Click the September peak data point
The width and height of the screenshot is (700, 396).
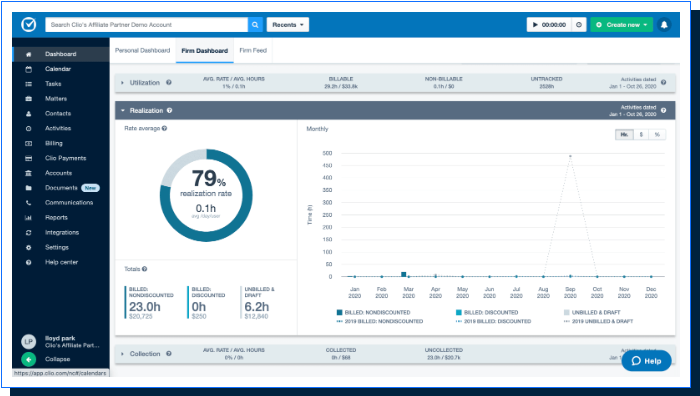click(x=570, y=156)
